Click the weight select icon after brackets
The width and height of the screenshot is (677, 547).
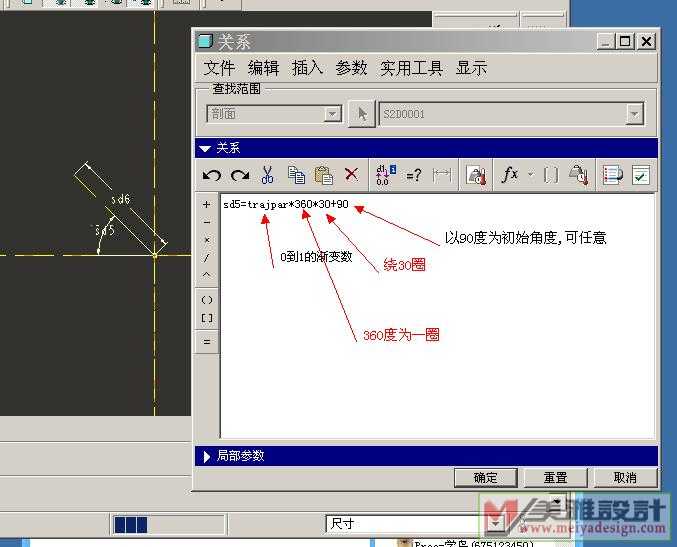579,175
